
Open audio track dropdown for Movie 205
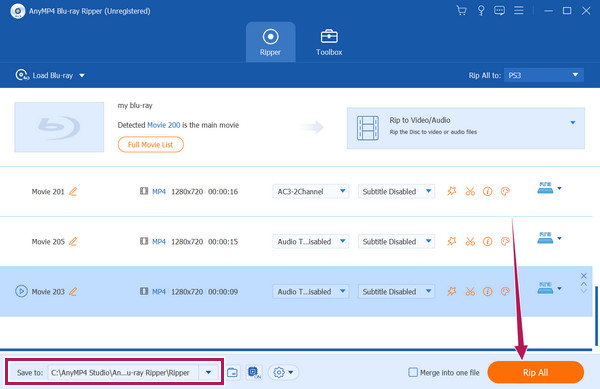coord(310,241)
